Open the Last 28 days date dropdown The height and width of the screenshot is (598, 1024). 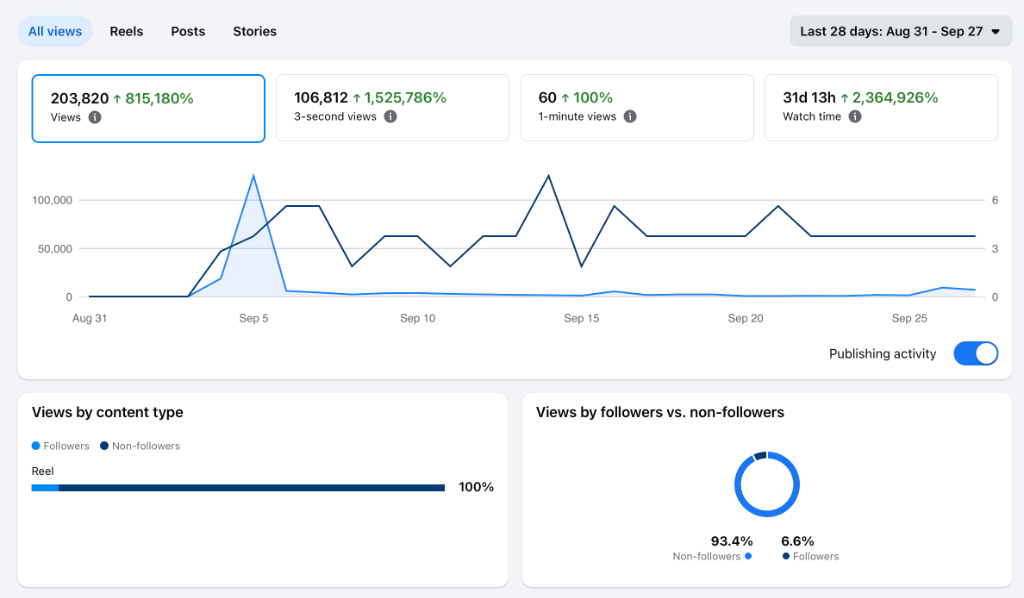click(x=901, y=31)
